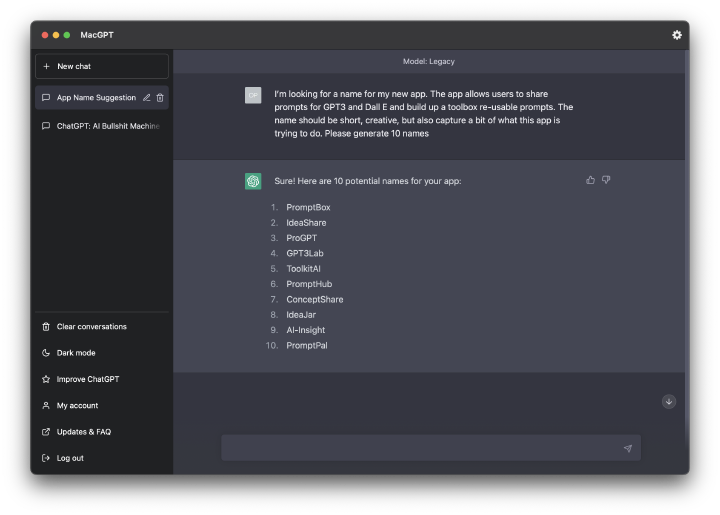Click the trash icon next to Clear conversations

46,327
